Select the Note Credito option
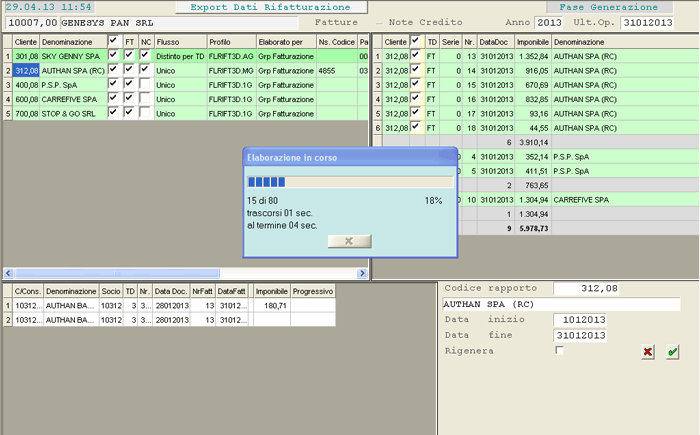 (425, 22)
